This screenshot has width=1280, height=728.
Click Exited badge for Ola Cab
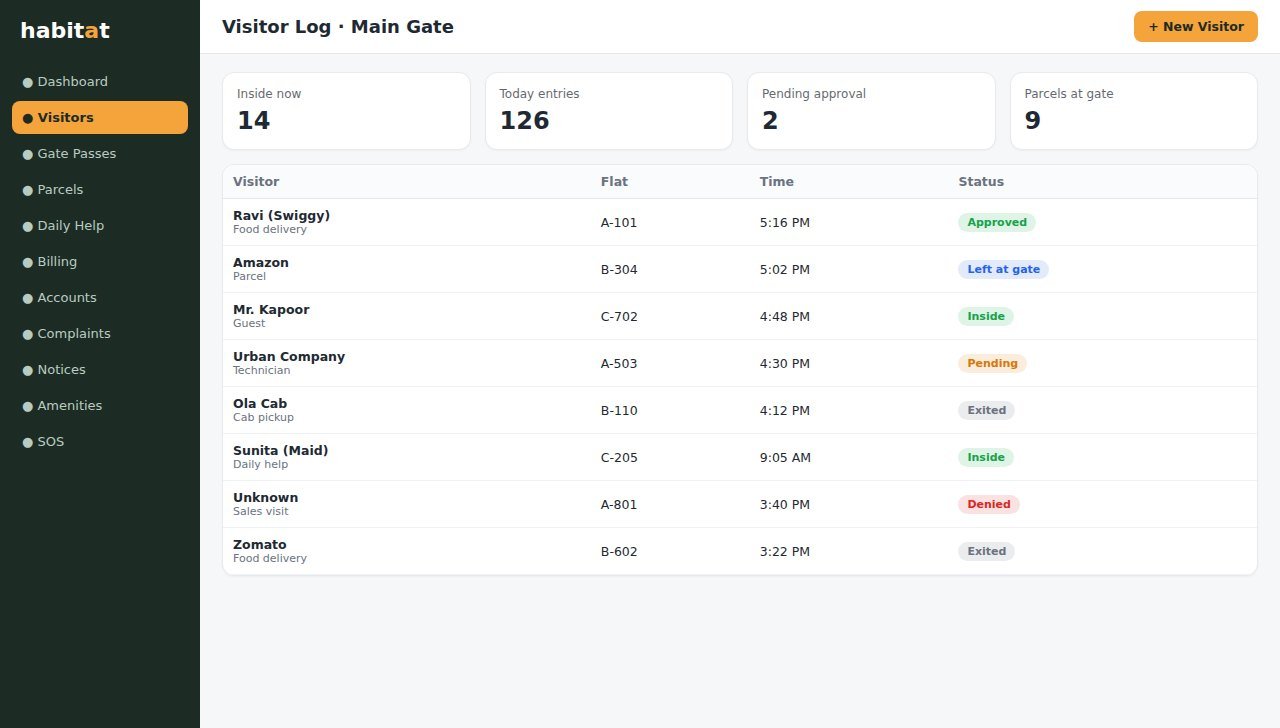pos(986,410)
